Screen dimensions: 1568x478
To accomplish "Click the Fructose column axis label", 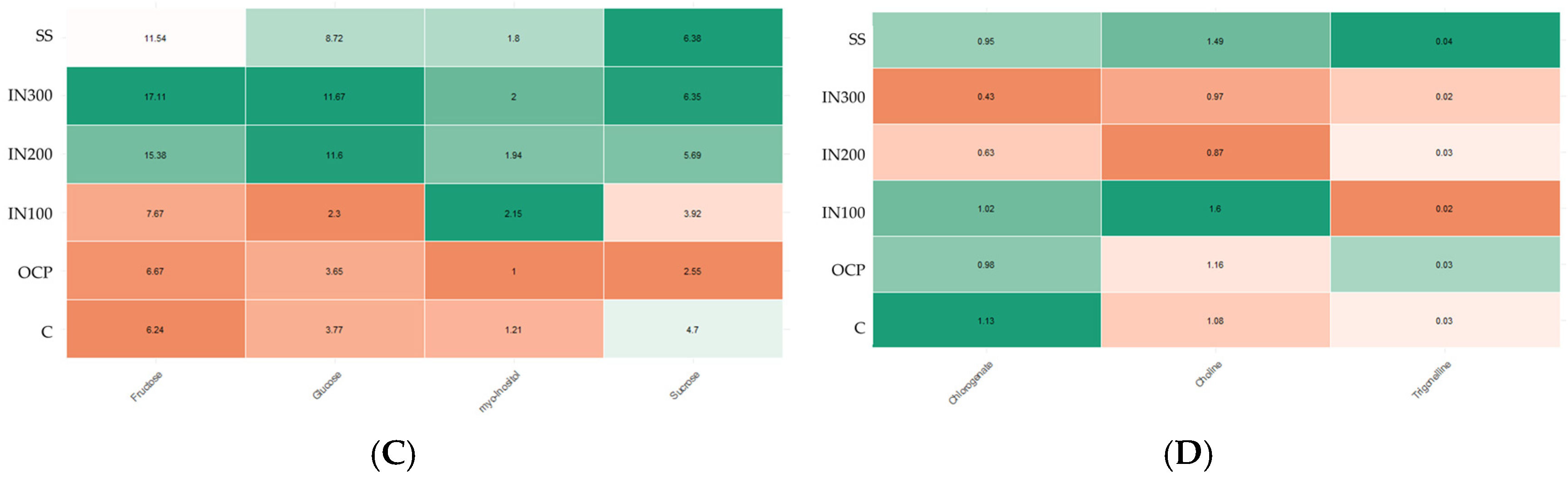I will (x=147, y=386).
